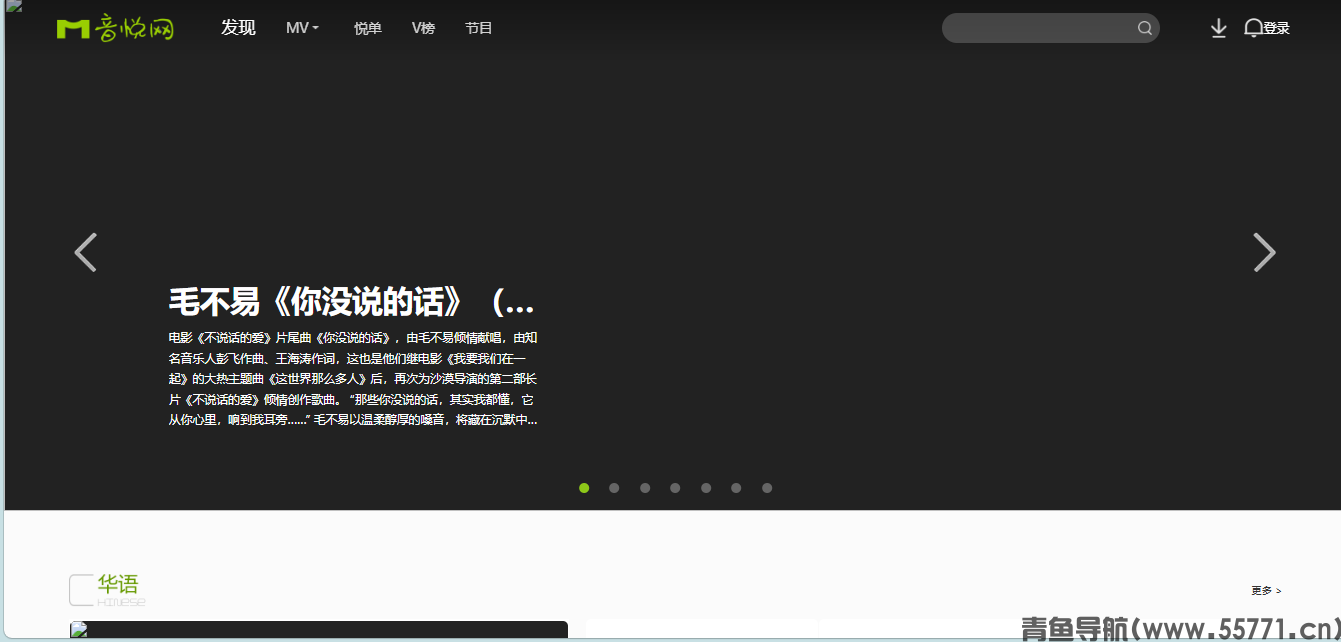Click the magnifier search icon
This screenshot has height=642, width=1341.
pyautogui.click(x=1145, y=28)
